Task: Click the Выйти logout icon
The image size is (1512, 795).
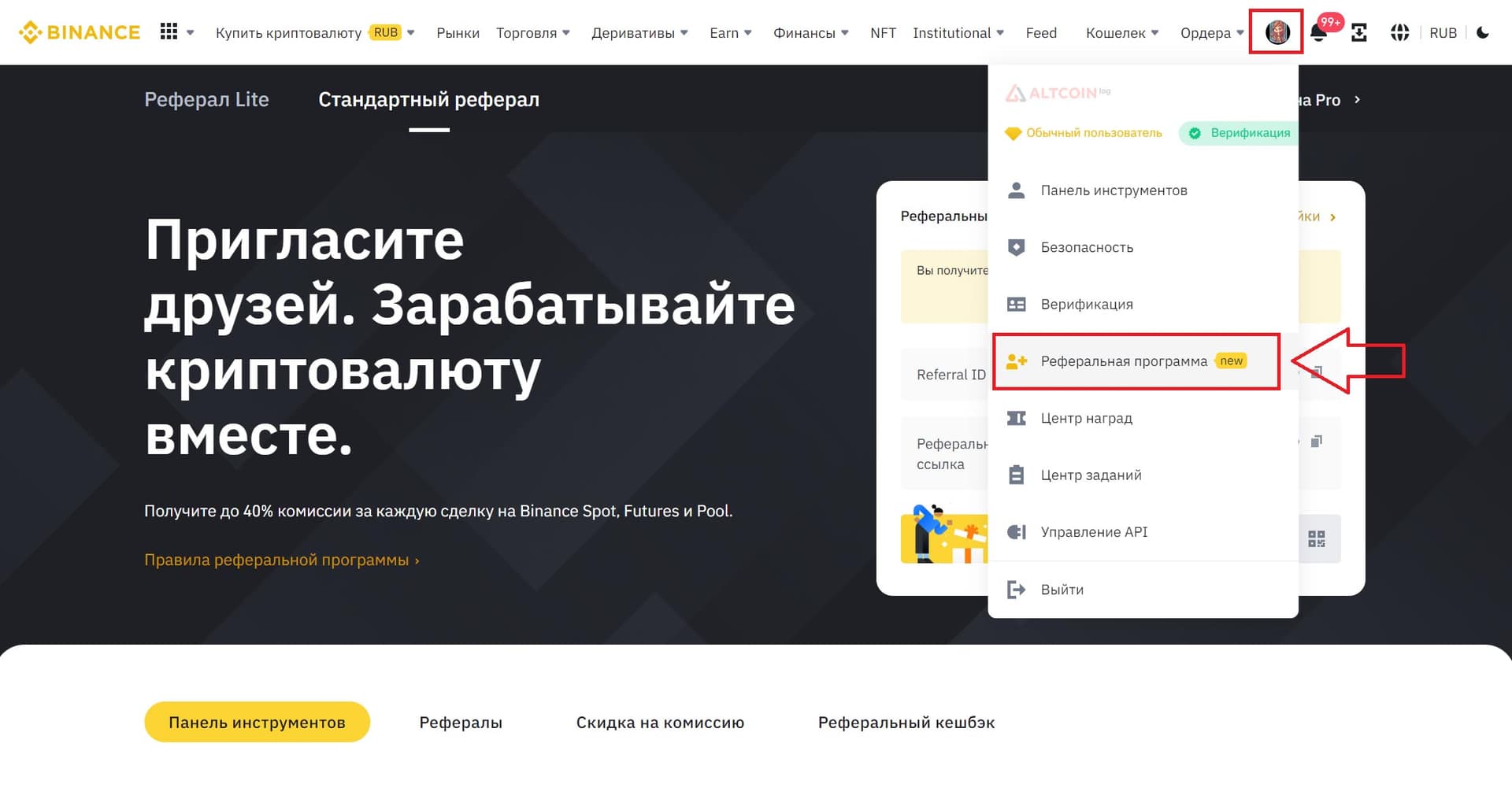Action: pyautogui.click(x=1017, y=590)
